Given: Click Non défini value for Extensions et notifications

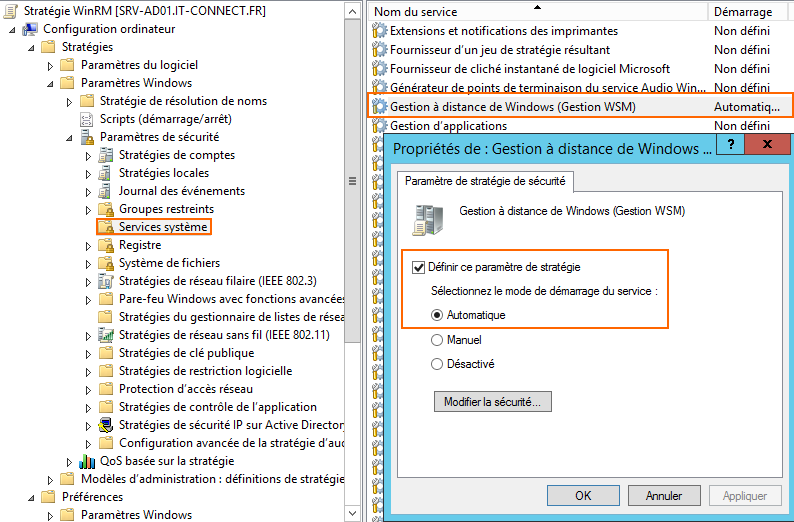Looking at the screenshot, I should tap(742, 31).
